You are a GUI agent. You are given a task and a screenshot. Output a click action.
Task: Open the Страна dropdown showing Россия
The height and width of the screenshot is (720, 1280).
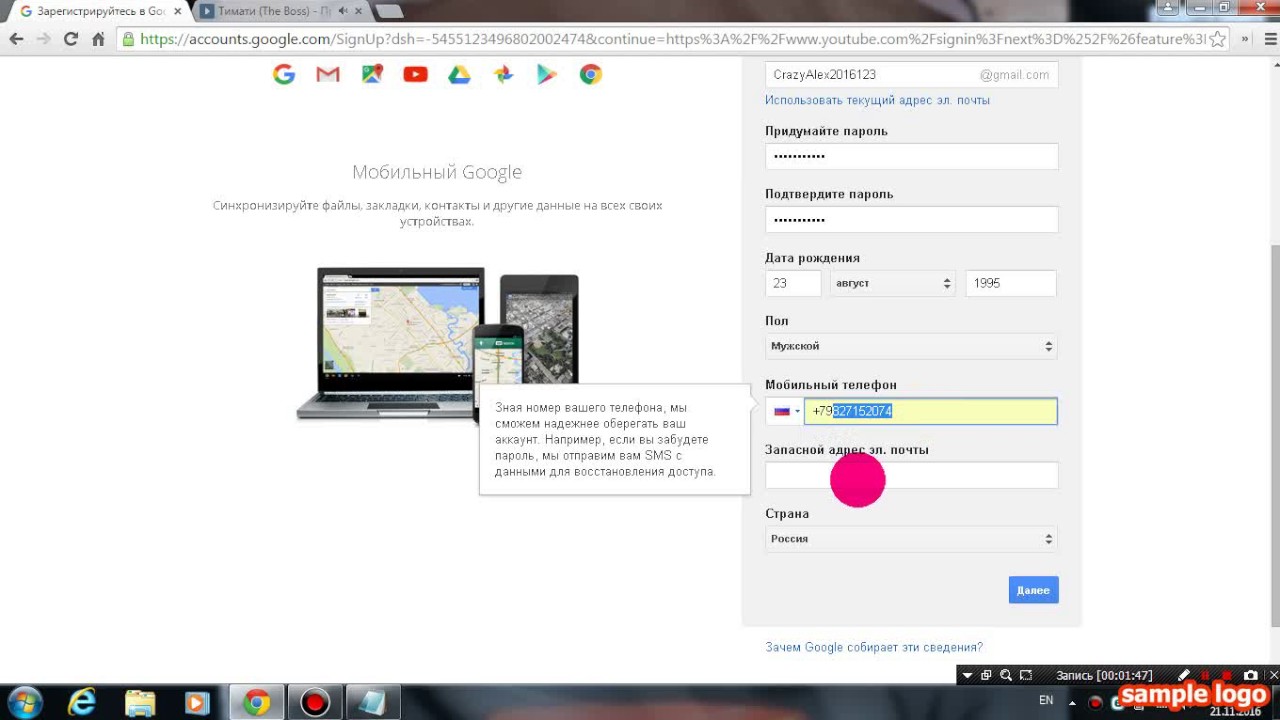(911, 539)
